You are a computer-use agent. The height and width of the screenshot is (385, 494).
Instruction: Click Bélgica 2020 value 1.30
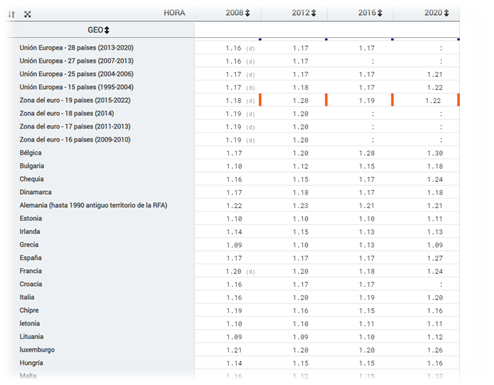pos(435,153)
